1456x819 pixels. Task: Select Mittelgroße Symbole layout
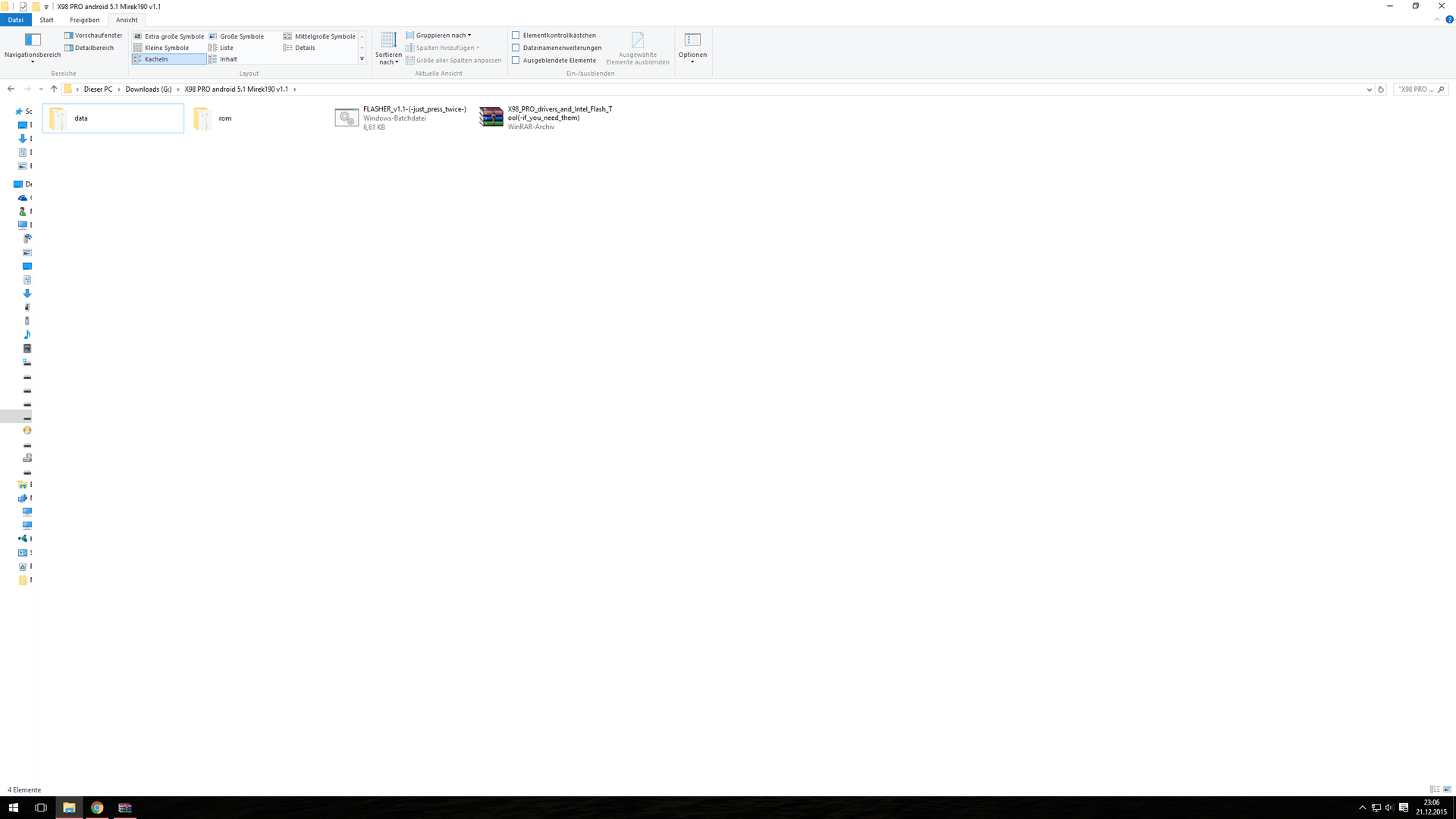(x=319, y=36)
